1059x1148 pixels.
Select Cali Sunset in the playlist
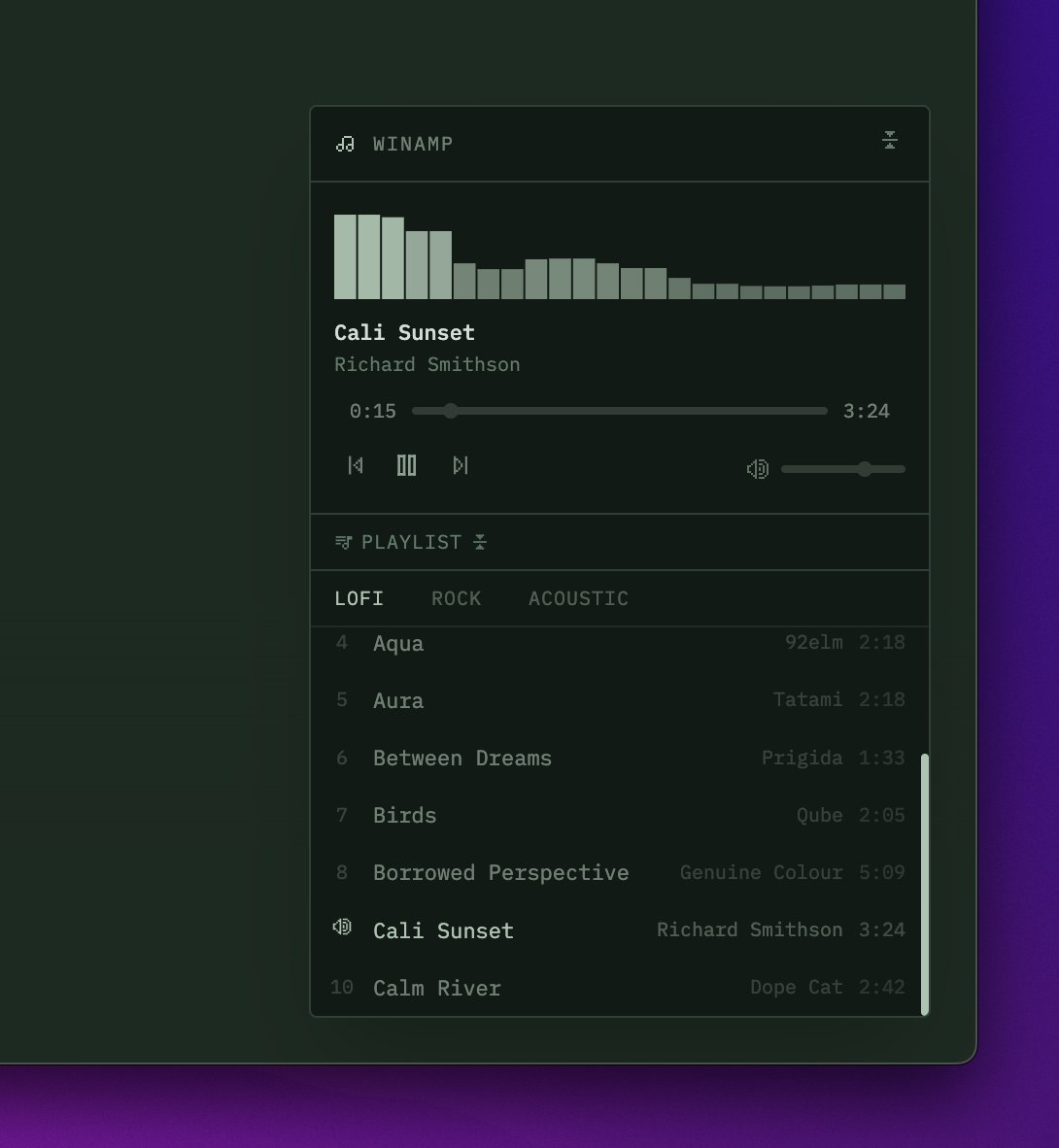(x=620, y=929)
